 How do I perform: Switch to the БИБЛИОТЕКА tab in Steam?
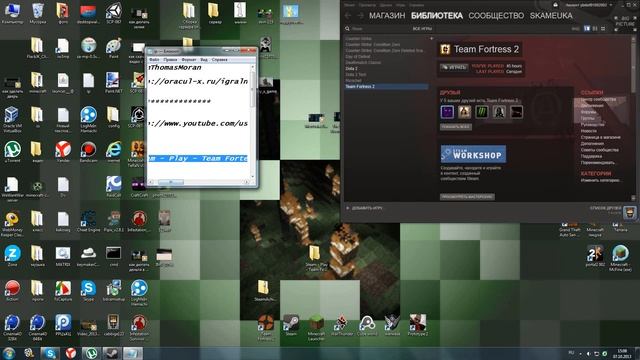point(437,16)
